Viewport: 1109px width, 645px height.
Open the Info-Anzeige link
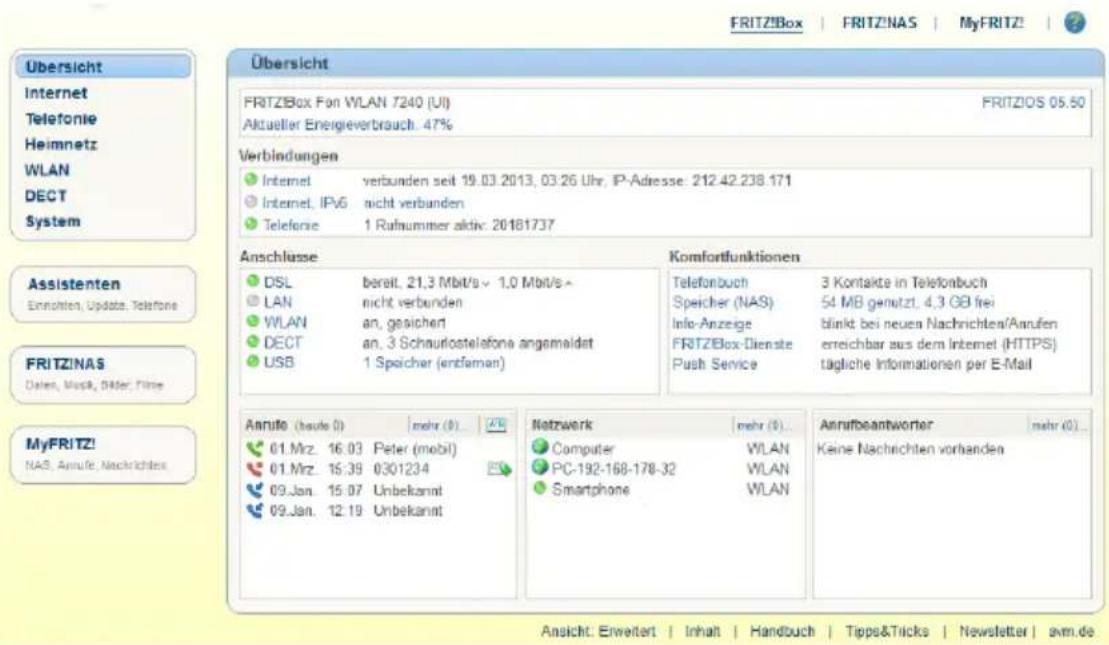[712, 323]
